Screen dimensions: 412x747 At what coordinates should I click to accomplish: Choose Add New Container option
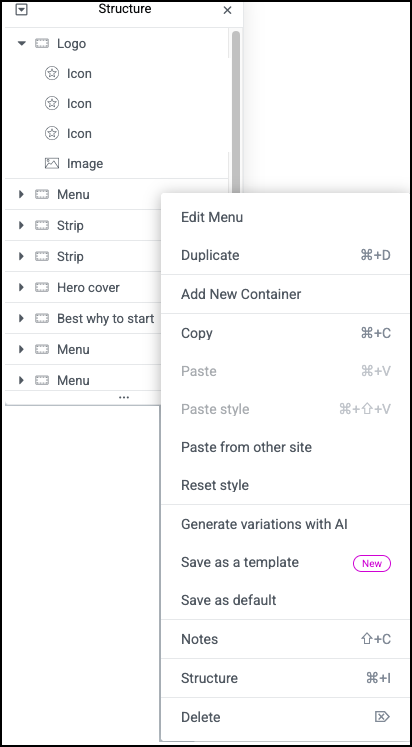(241, 294)
